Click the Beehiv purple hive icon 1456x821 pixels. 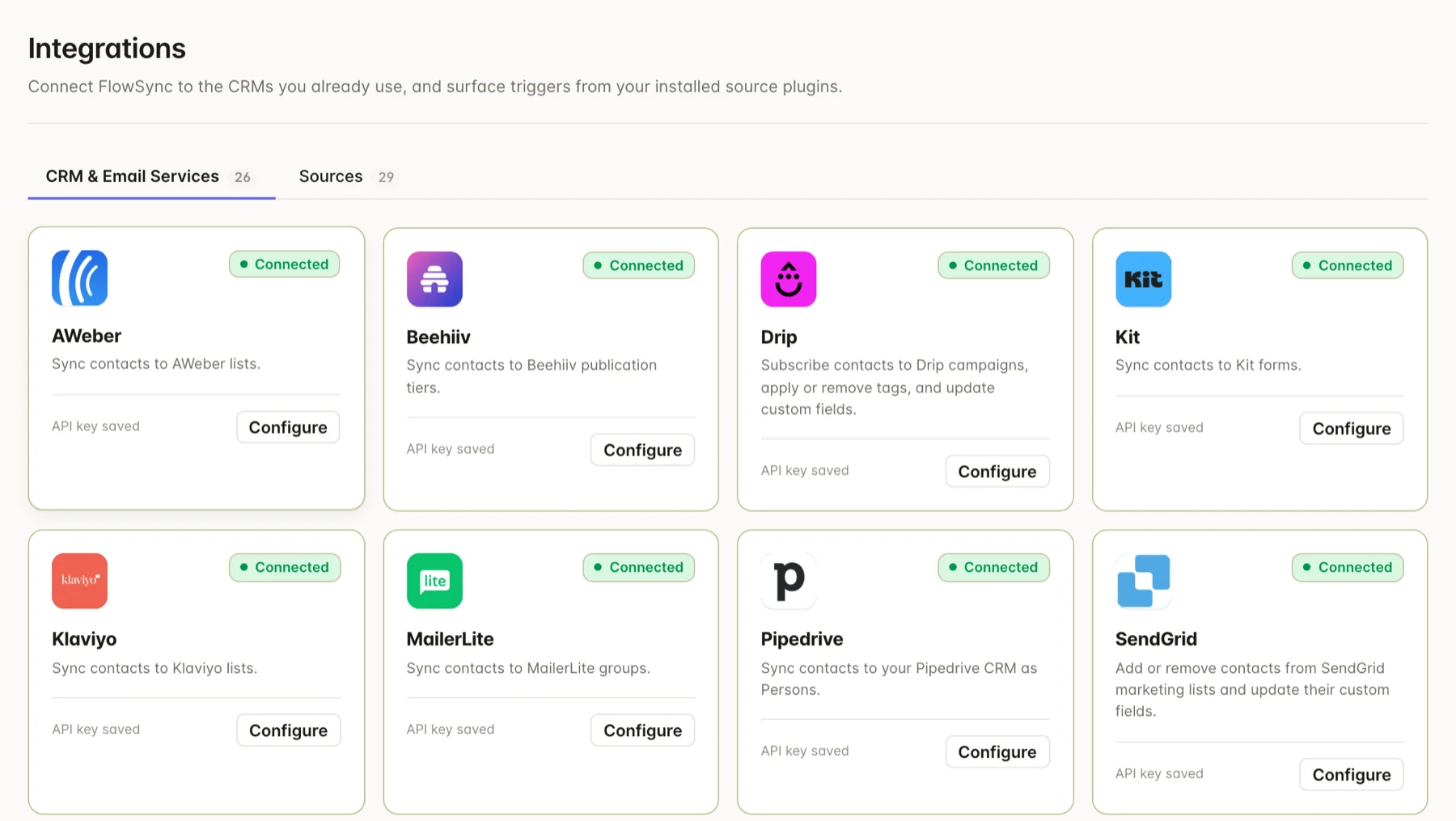click(x=434, y=279)
